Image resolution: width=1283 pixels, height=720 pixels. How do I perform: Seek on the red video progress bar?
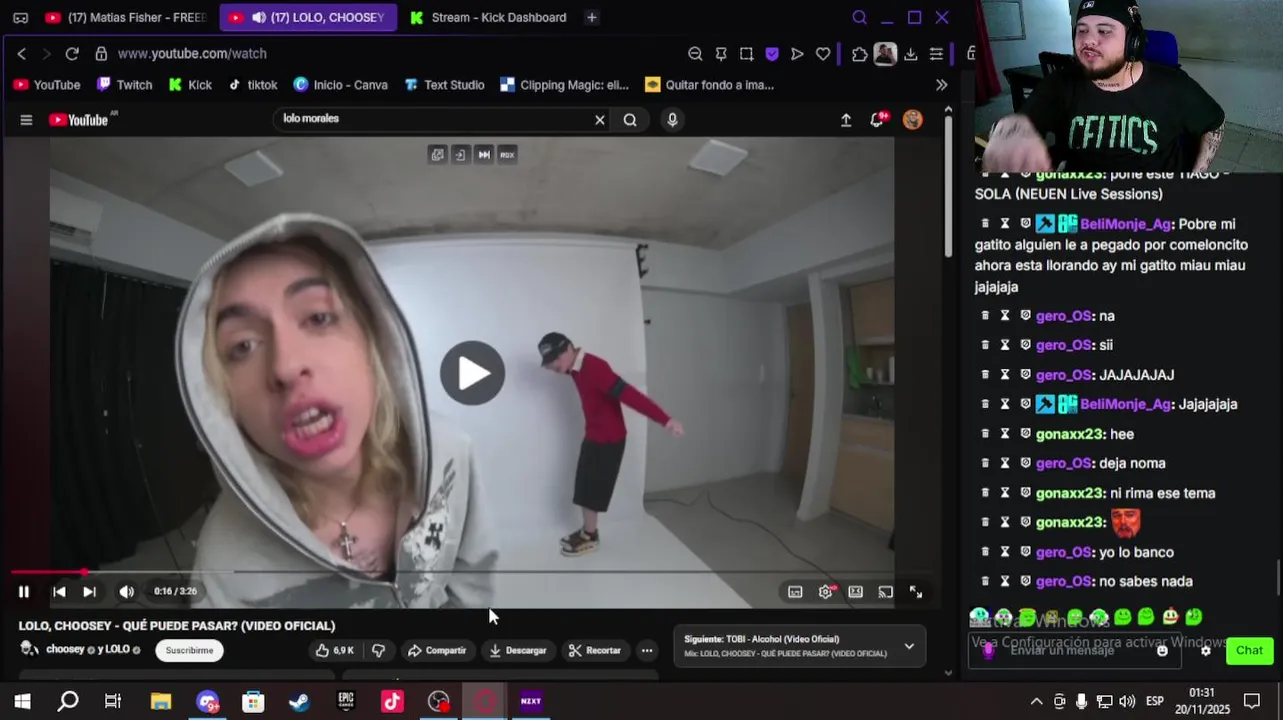[470, 572]
